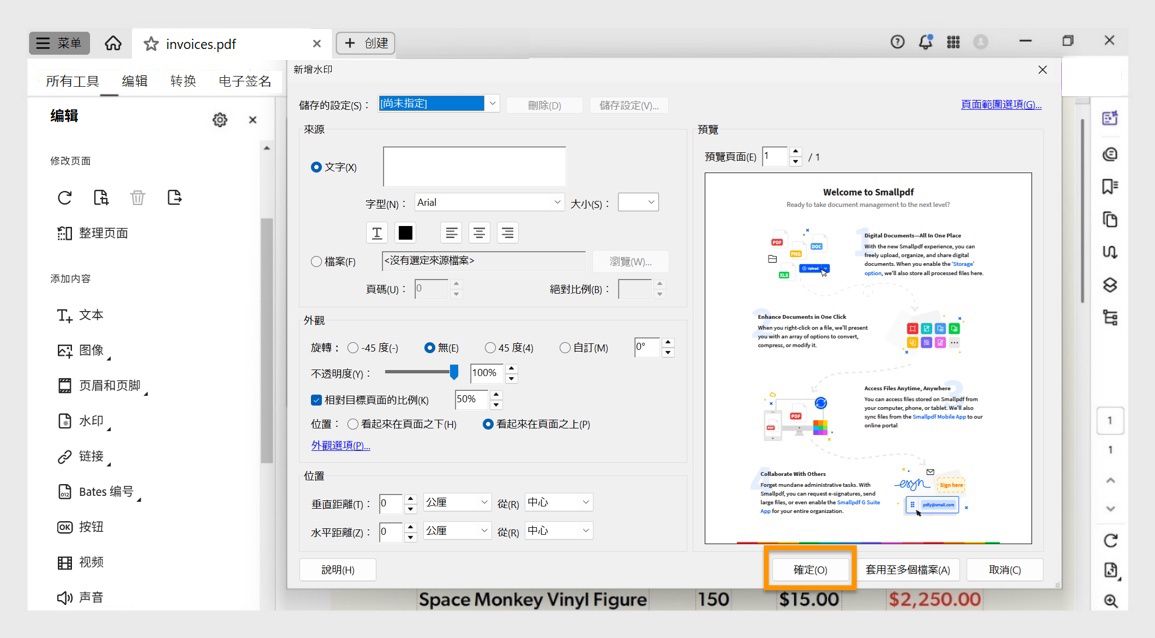Click the zoom magnifier icon on right sidebar
The height and width of the screenshot is (638, 1155).
[x=1110, y=602]
